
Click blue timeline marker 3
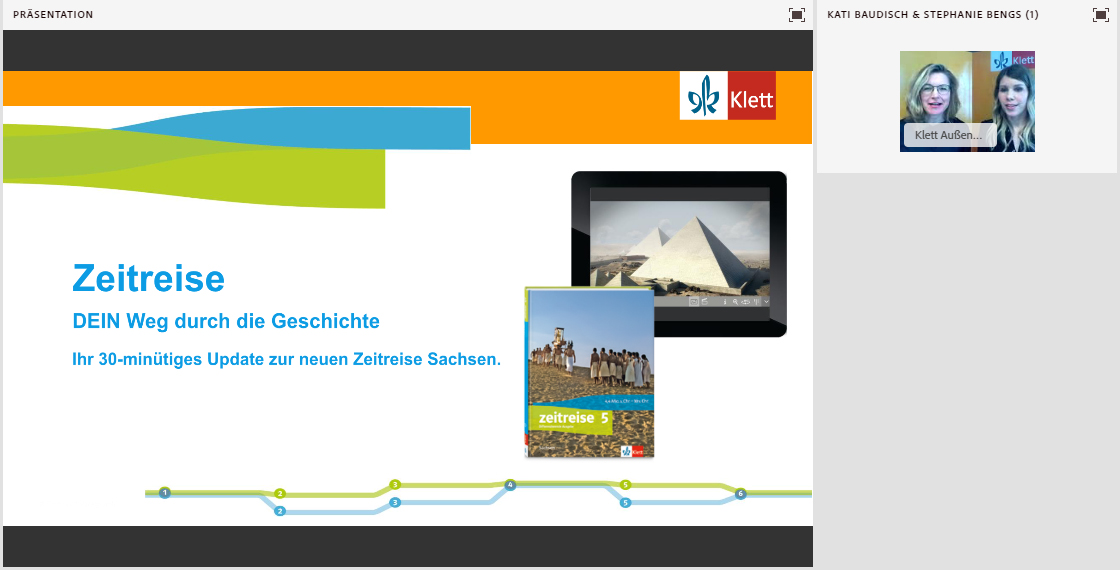[395, 503]
